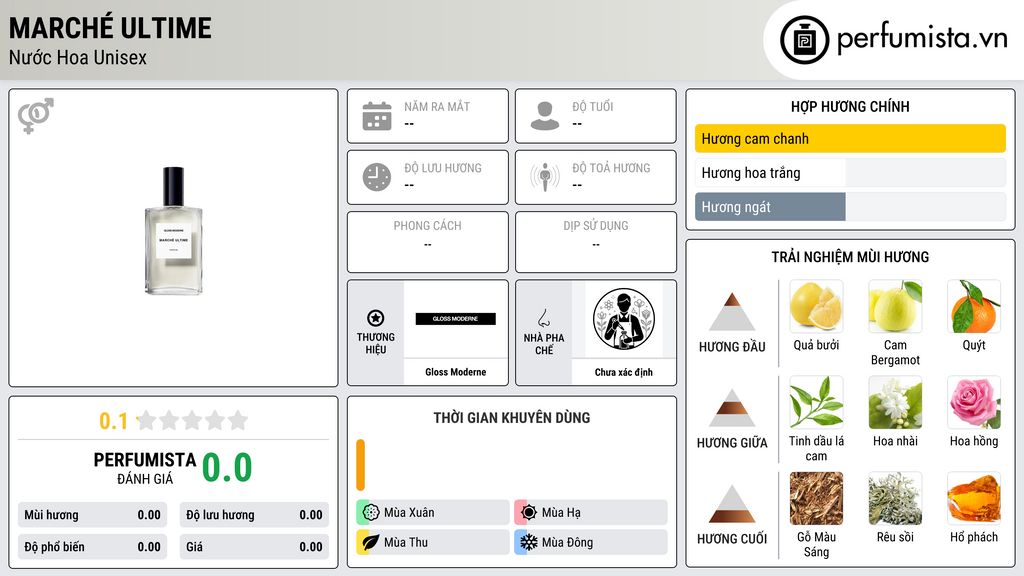Click the person icon for Độ tuổi
Viewport: 1024px width, 576px height.
(x=545, y=116)
